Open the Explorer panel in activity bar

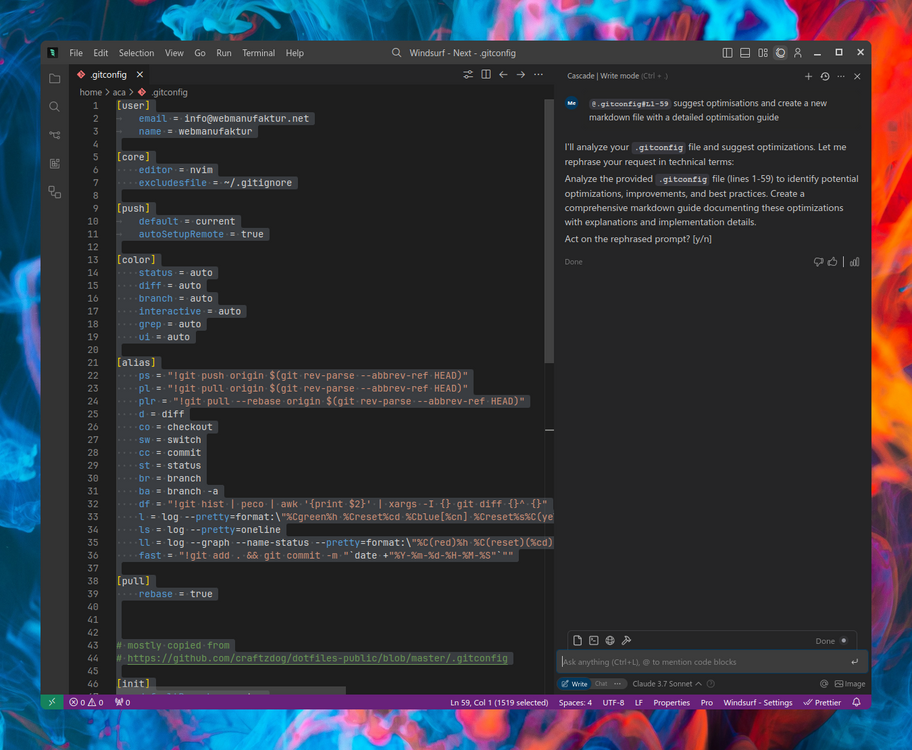pyautogui.click(x=54, y=78)
